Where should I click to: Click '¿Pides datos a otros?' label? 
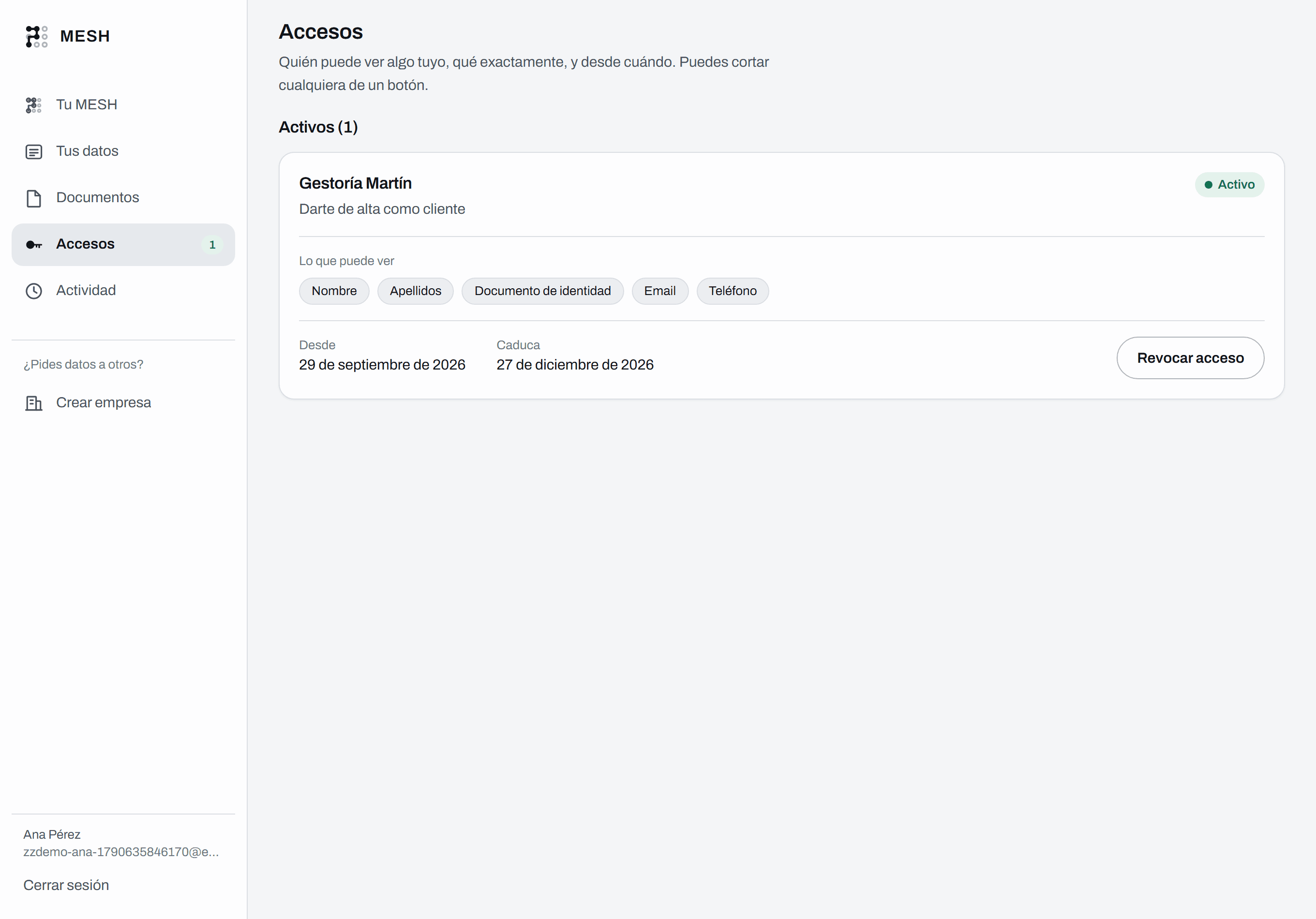(x=83, y=364)
